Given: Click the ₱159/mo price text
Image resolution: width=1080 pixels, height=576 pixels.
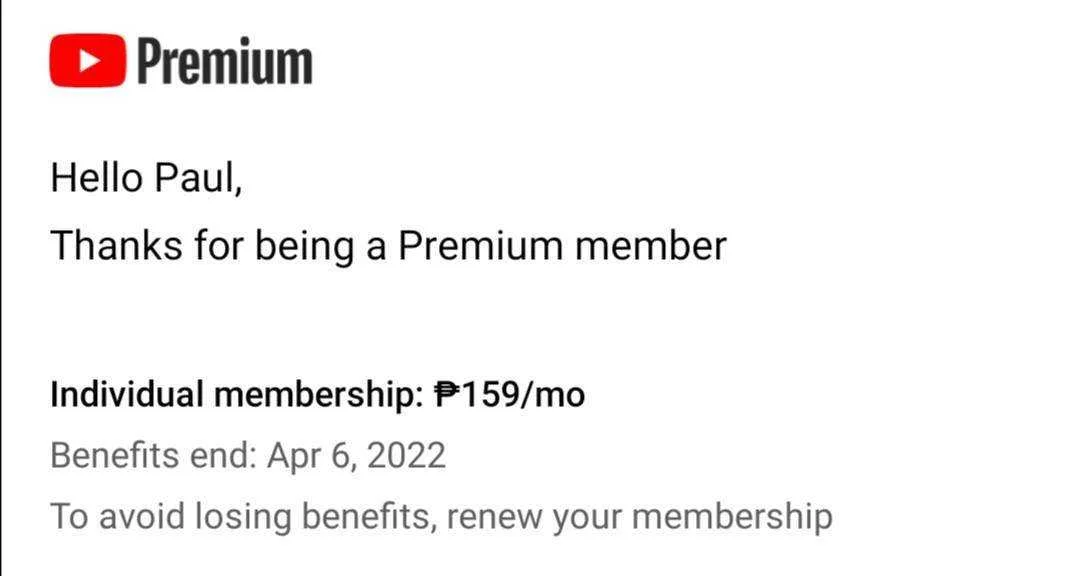Looking at the screenshot, I should point(510,395).
